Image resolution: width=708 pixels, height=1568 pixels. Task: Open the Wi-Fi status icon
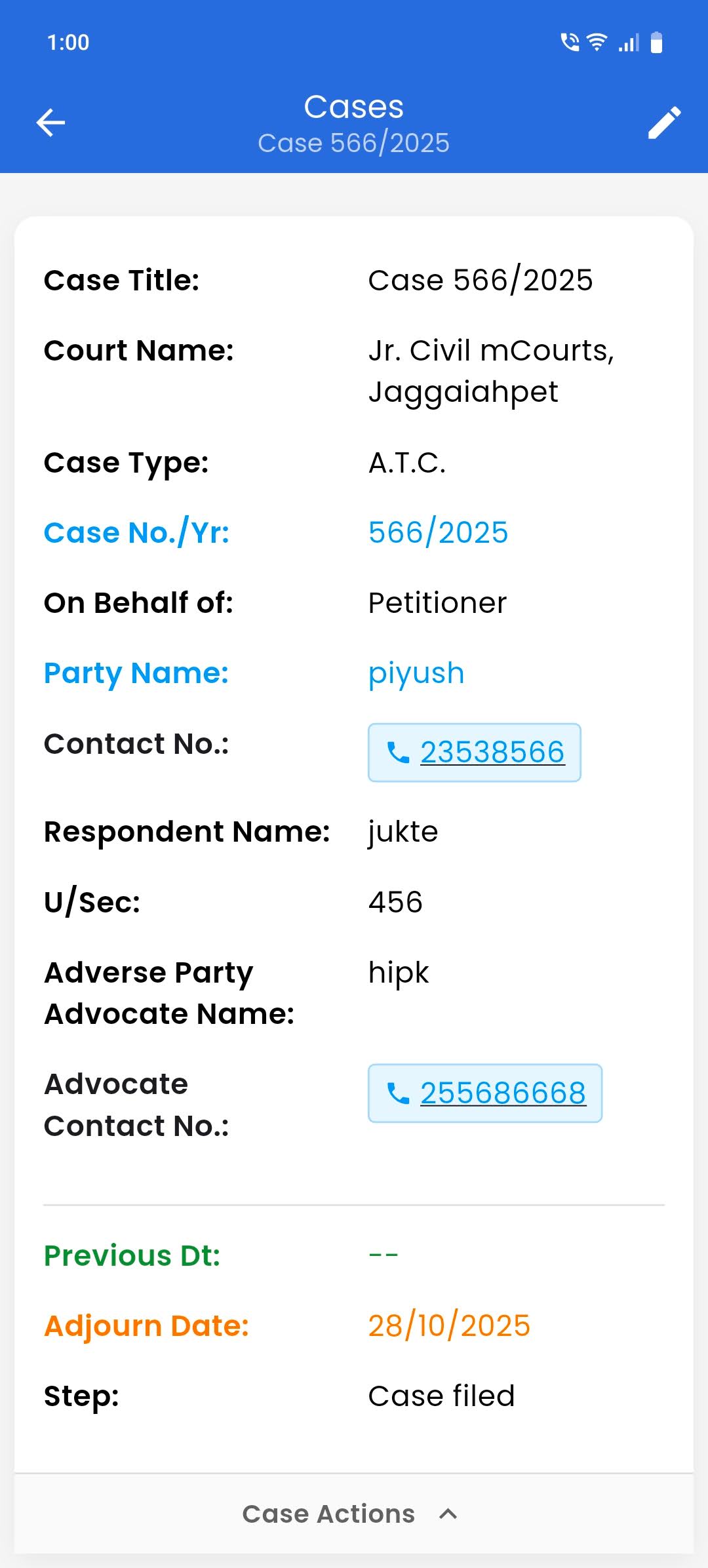tap(597, 42)
